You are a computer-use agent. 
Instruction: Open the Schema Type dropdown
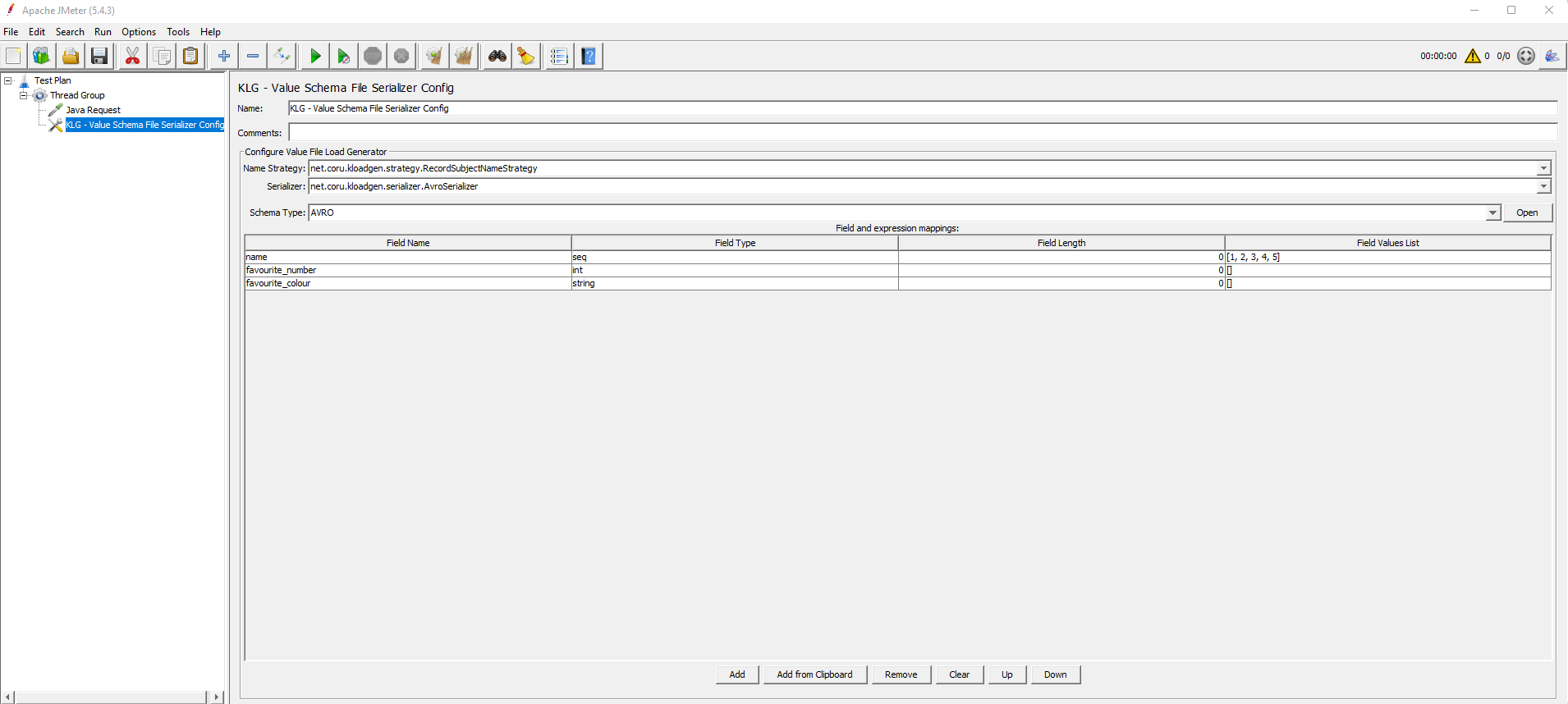pos(1492,213)
